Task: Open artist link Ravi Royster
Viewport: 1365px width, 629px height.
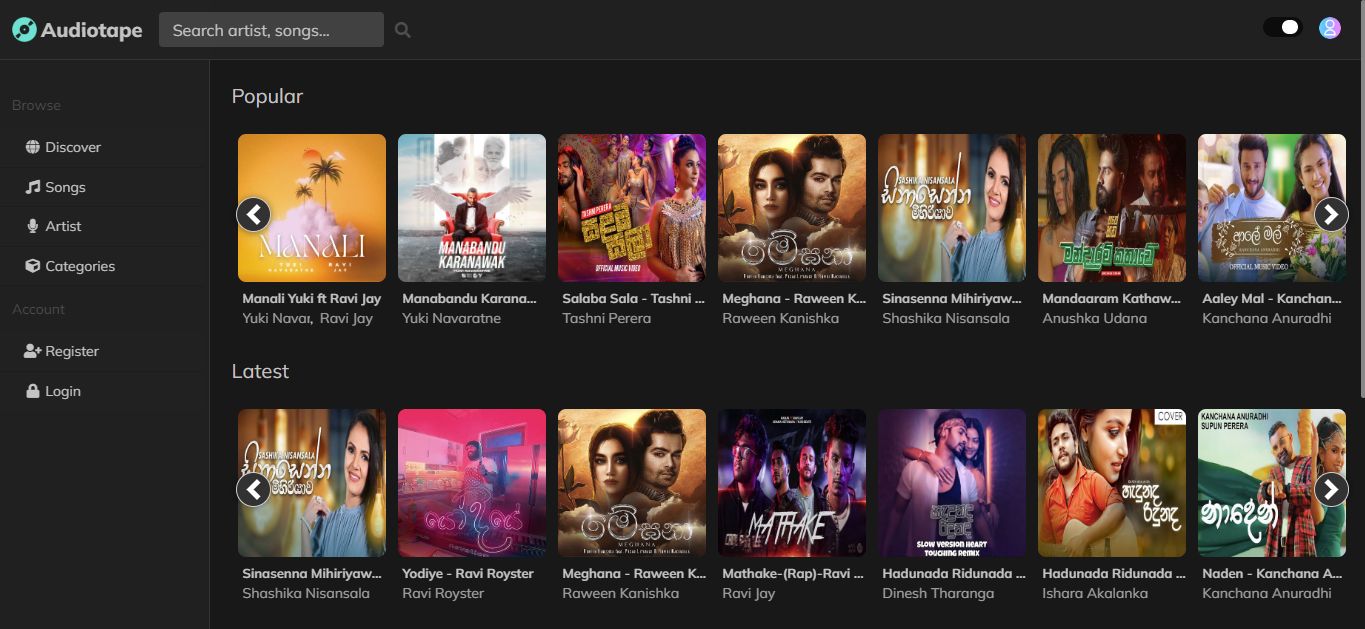Action: pyautogui.click(x=443, y=593)
